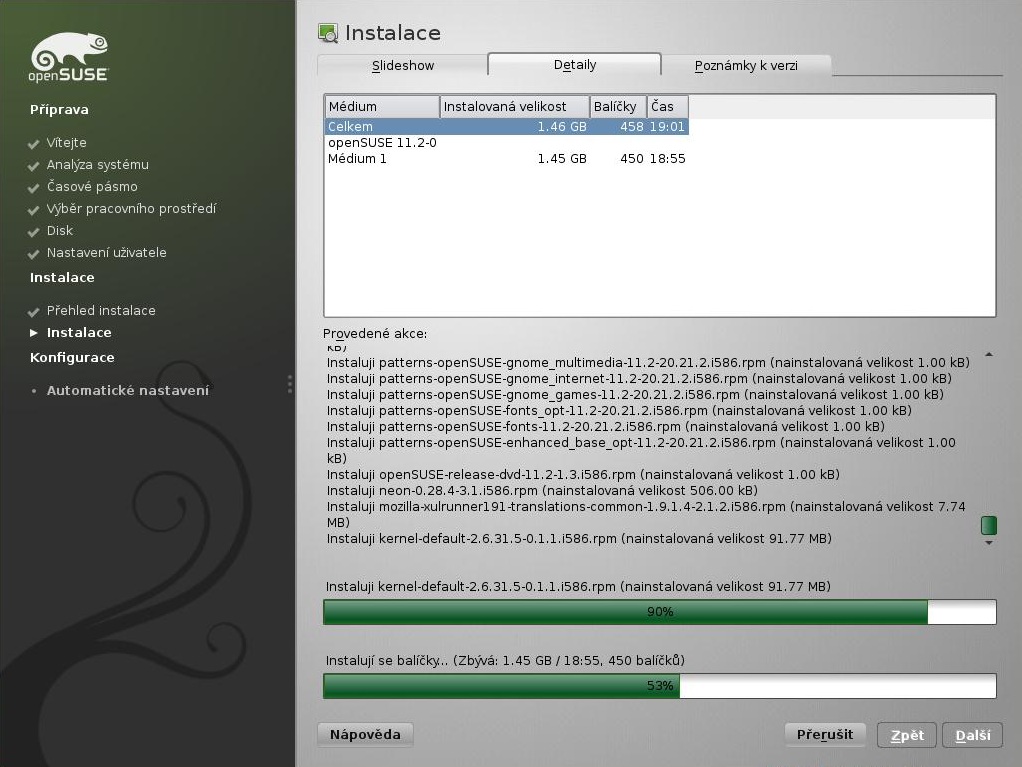Click the Přehled instalace step

click(x=101, y=311)
